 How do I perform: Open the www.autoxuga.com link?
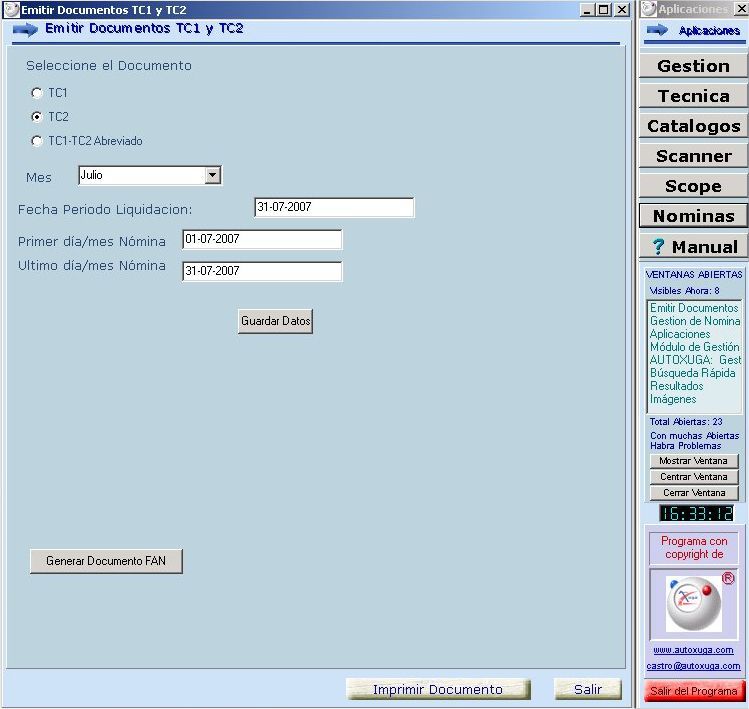[693, 650]
